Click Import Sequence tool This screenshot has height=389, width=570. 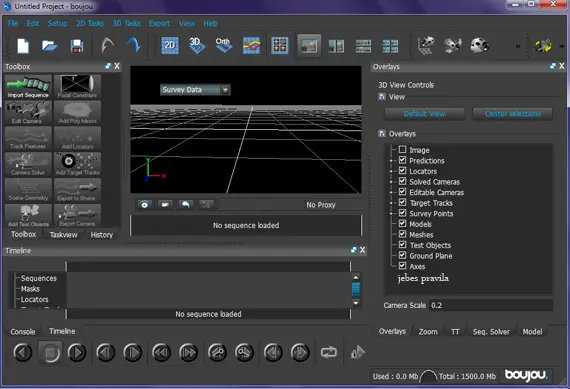click(x=28, y=87)
